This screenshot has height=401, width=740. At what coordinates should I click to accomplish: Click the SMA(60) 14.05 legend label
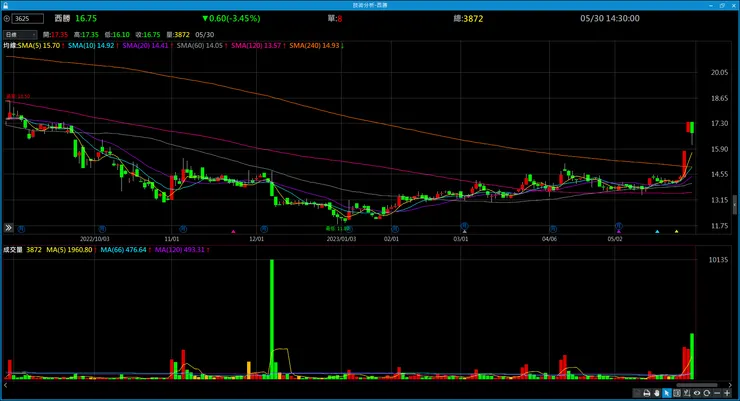click(200, 45)
